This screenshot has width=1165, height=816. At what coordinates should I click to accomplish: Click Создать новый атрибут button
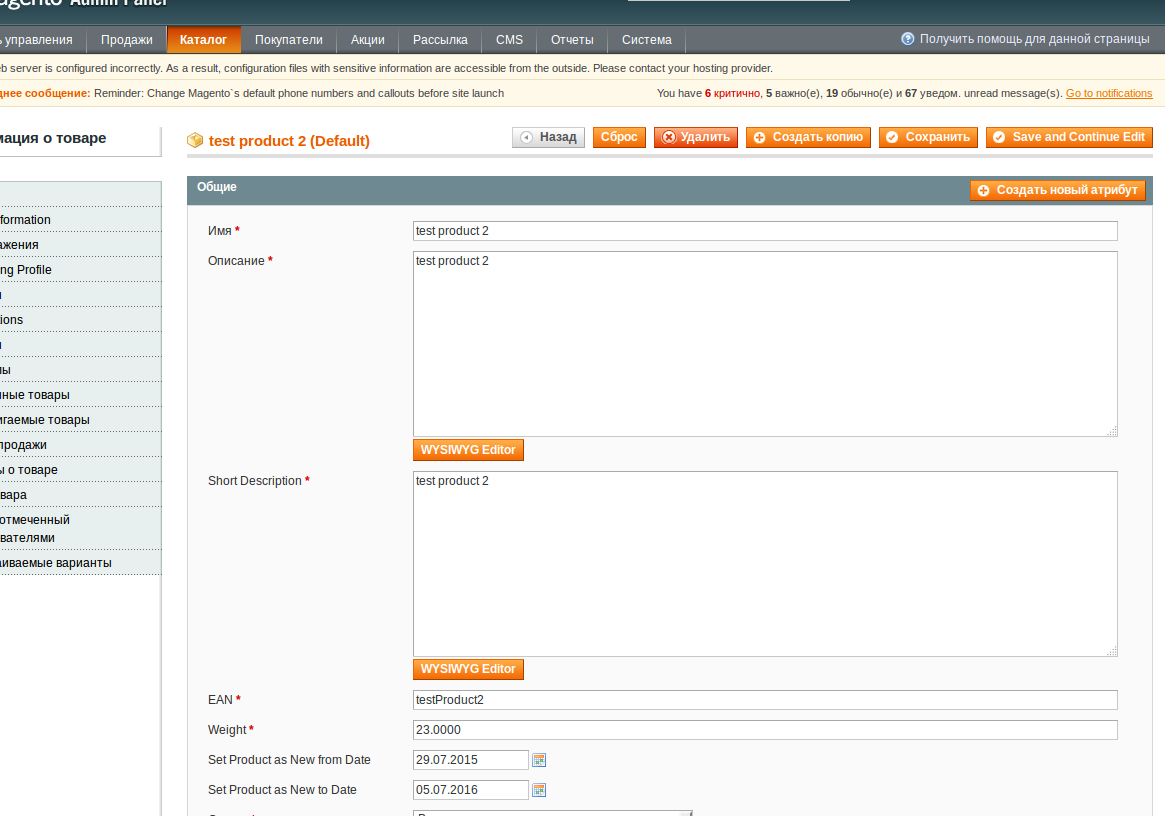(x=1057, y=190)
